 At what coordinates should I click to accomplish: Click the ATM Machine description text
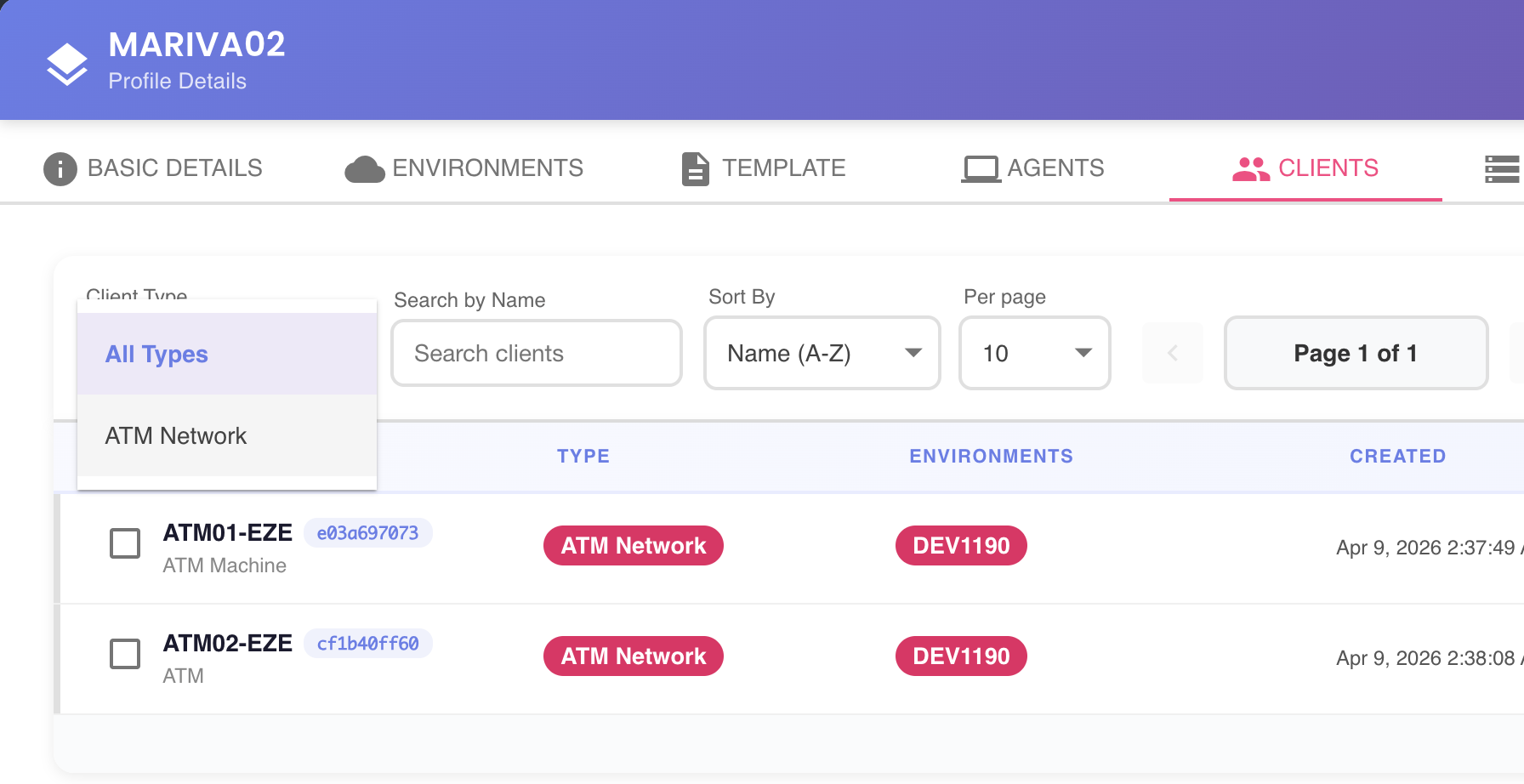(225, 565)
